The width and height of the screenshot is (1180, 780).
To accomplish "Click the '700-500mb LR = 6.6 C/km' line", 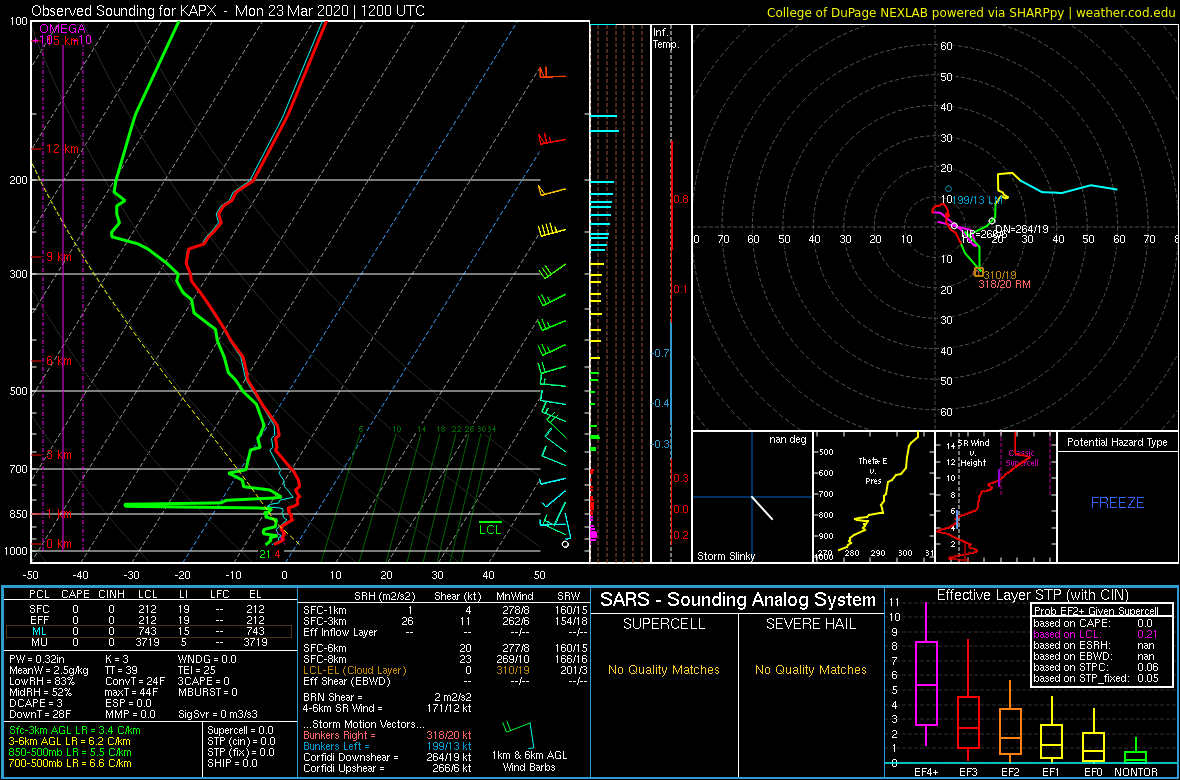I will pos(70,763).
